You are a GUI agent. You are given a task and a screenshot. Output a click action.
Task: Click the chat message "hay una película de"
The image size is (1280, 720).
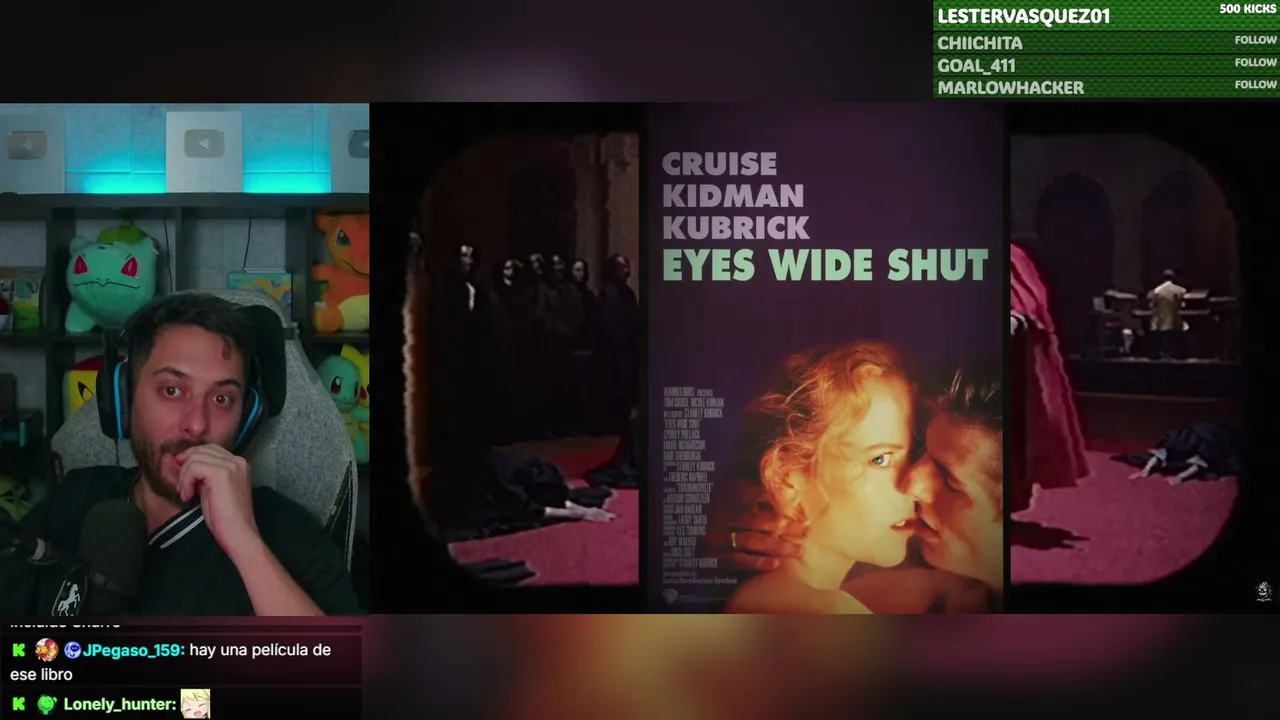[x=260, y=650]
